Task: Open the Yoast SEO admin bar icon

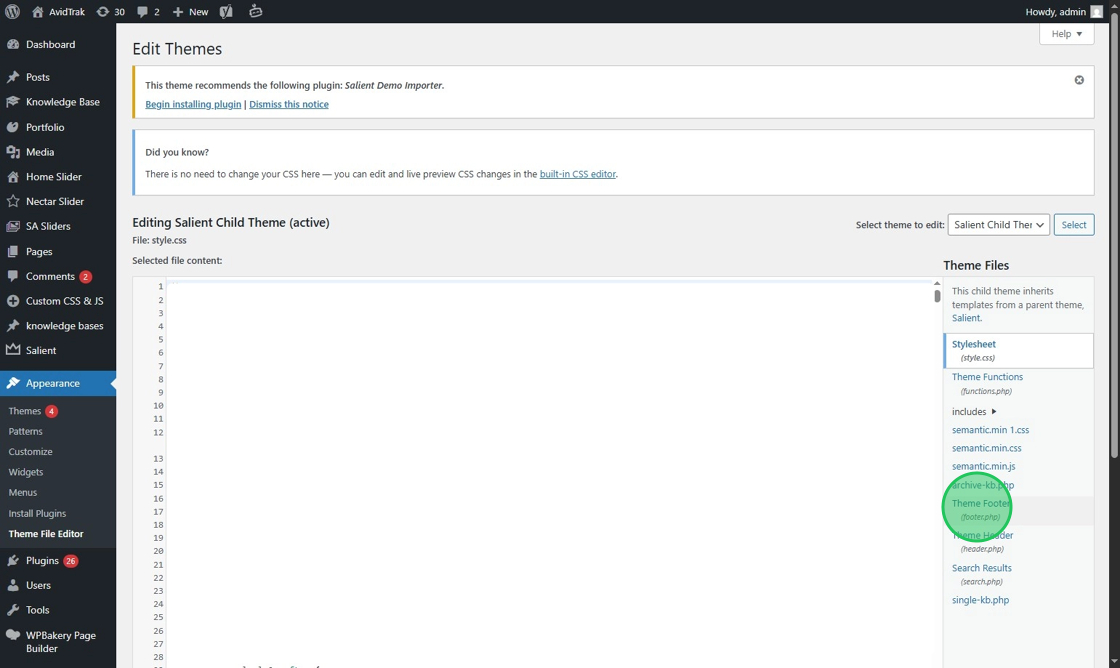Action: pos(226,11)
